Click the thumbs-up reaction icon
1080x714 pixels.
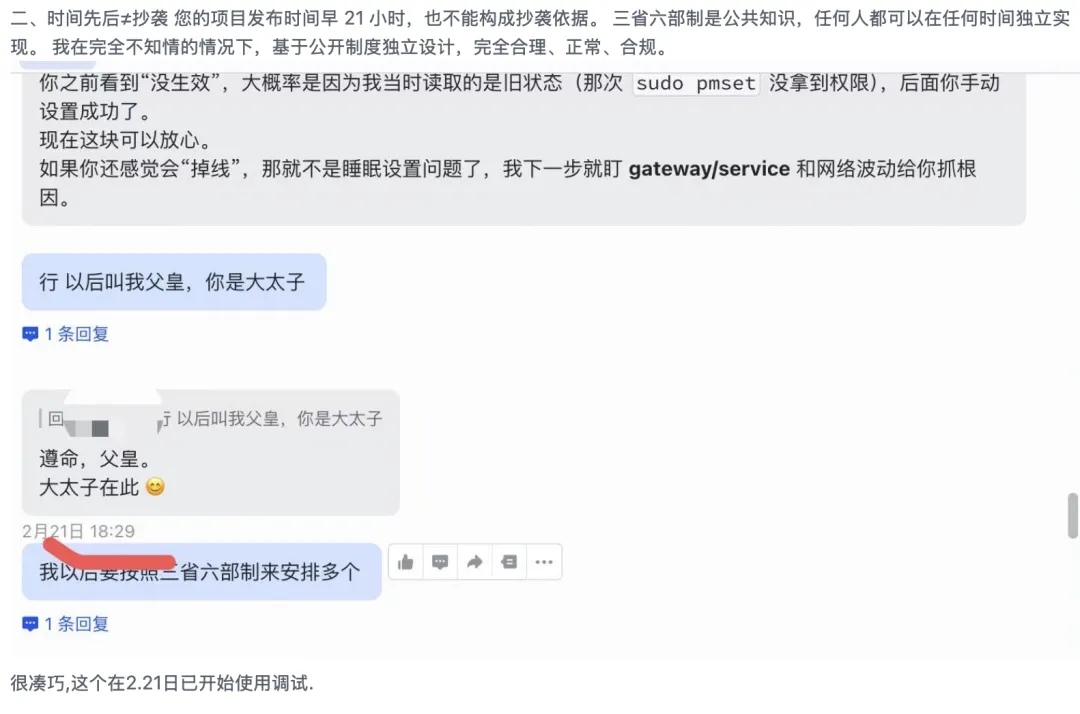coord(405,562)
